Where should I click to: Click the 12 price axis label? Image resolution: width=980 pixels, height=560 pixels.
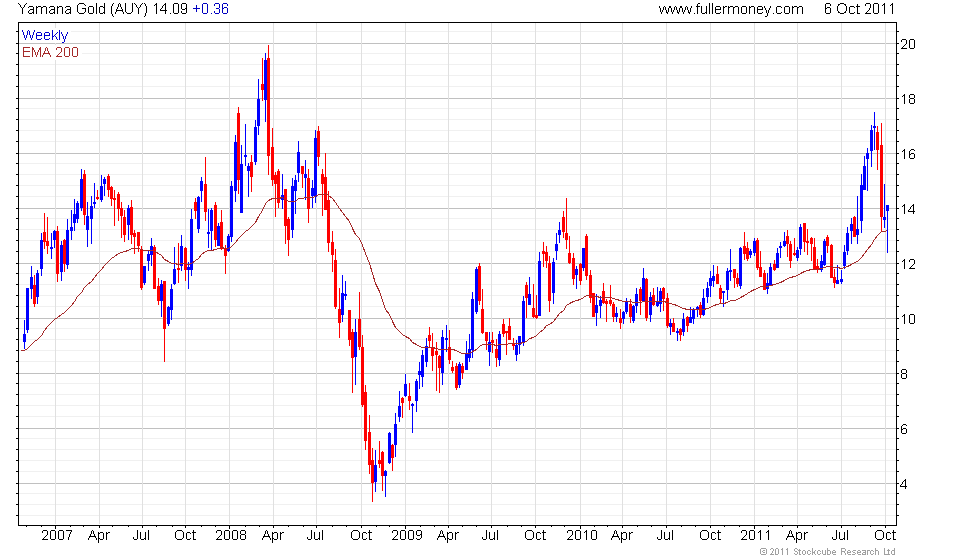tap(908, 264)
